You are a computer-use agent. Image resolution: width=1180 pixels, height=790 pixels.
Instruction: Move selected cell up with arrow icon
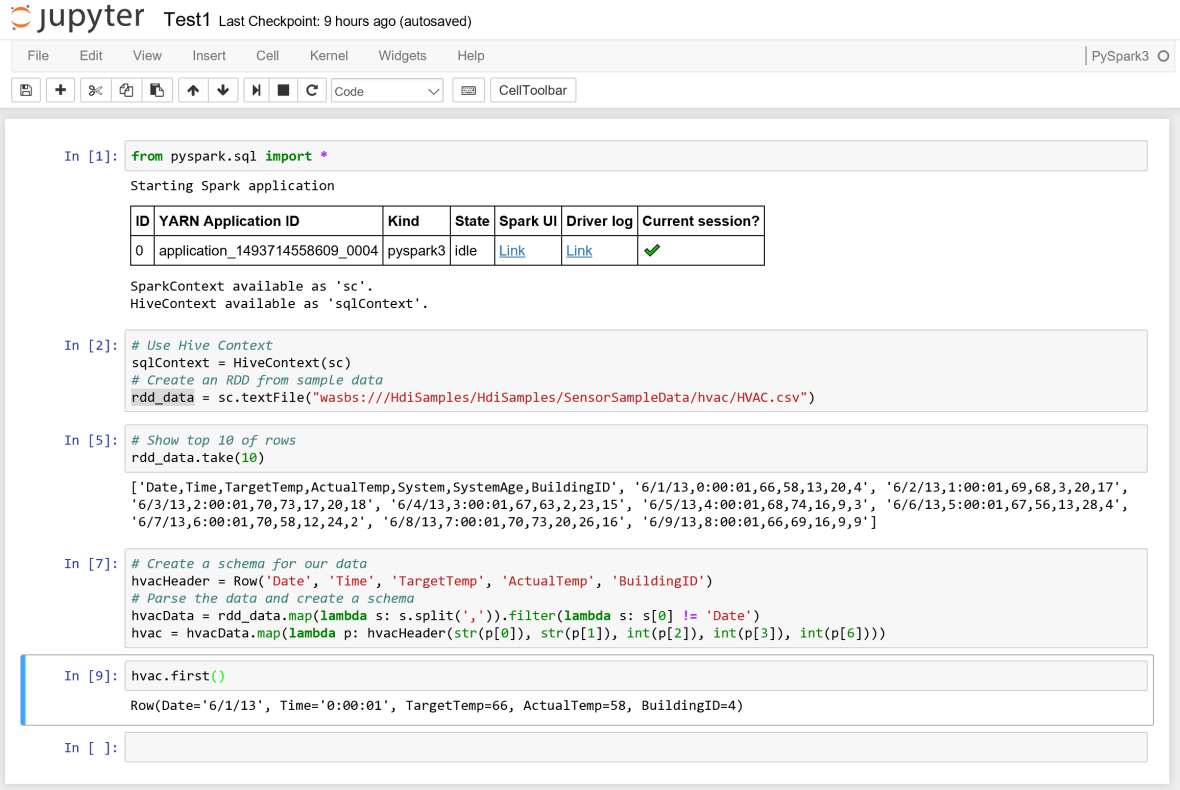192,90
